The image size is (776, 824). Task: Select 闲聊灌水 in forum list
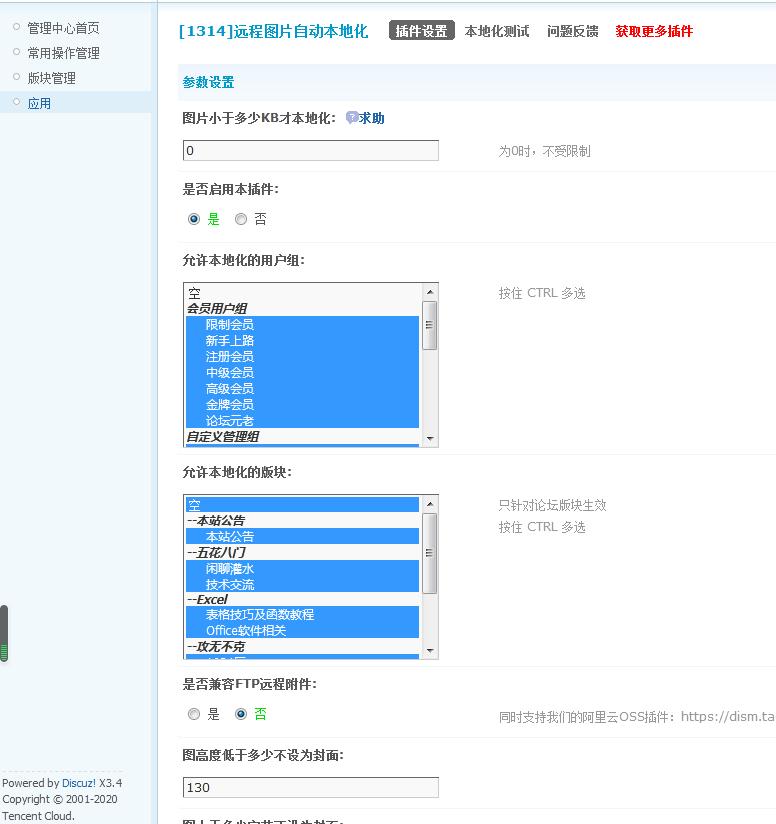coord(302,569)
